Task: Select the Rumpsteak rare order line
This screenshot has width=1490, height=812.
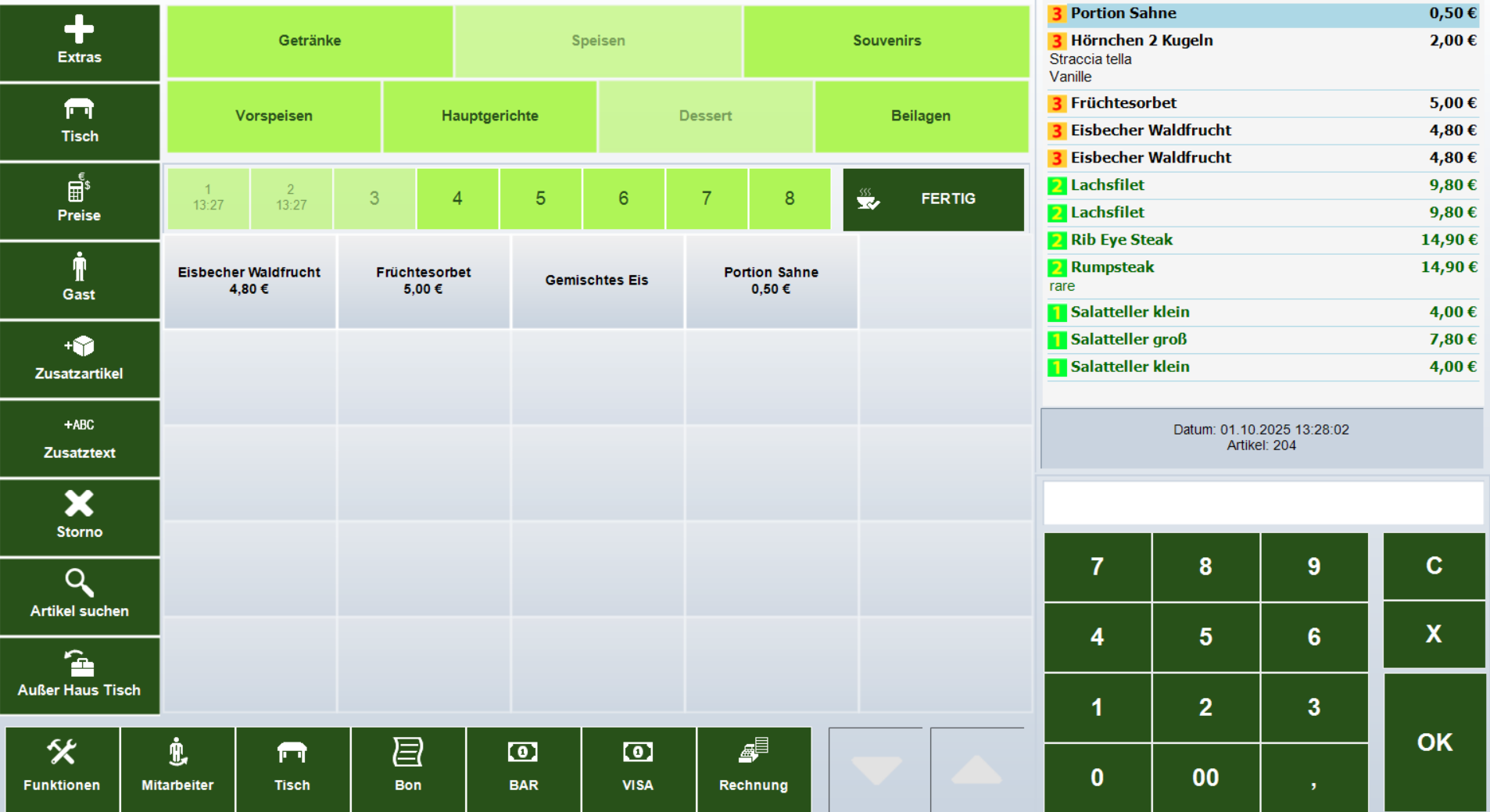Action: [x=1263, y=276]
